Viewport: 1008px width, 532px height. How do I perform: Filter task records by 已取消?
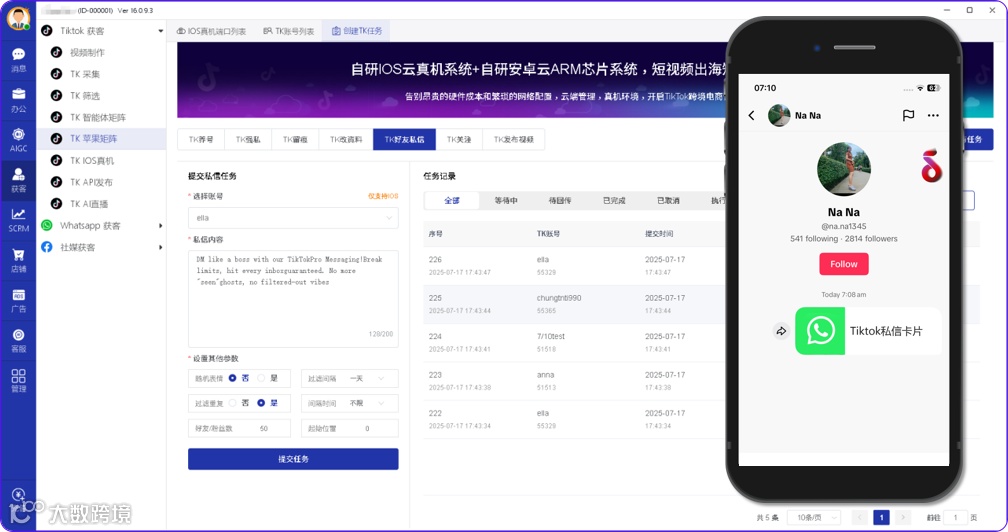668,200
